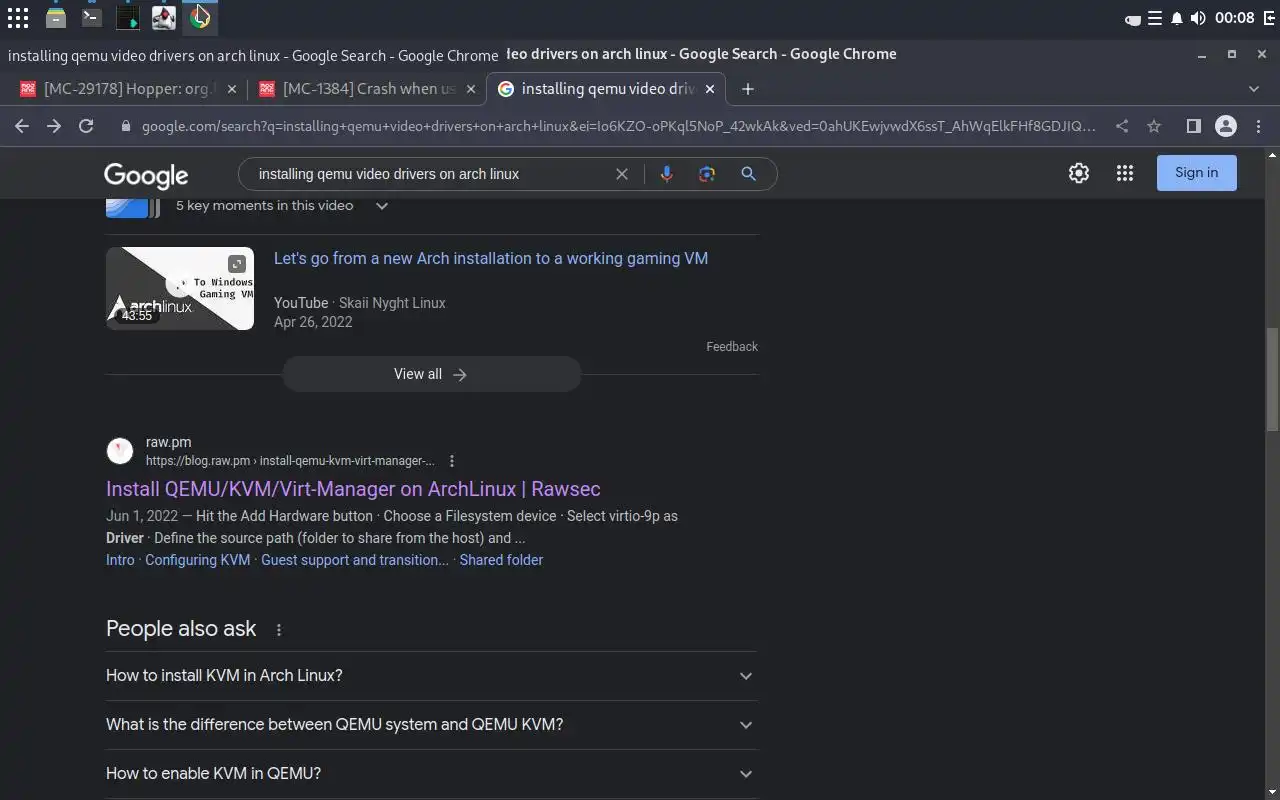Click the lock icon to view site information
This screenshot has width=1280, height=800.
(x=125, y=126)
